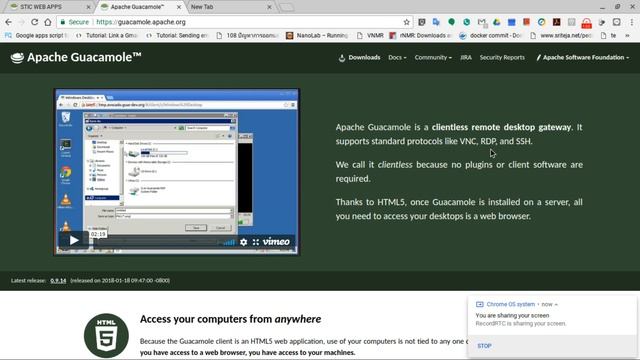This screenshot has width=640, height=360.
Task: Collapse the Chrome OS system notification
Action: 556,304
